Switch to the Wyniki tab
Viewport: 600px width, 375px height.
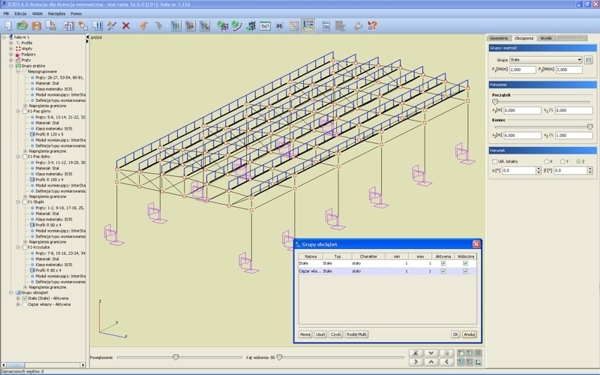[x=546, y=38]
